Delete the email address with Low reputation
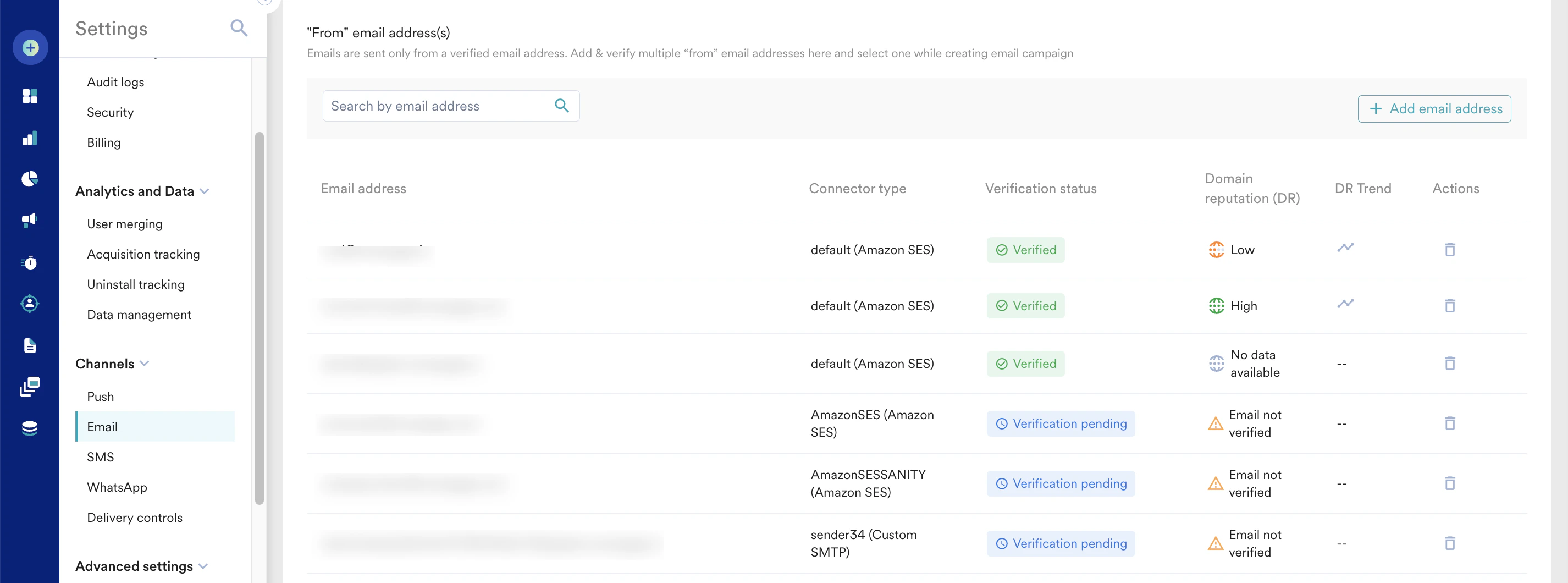1568x583 pixels. click(x=1449, y=250)
